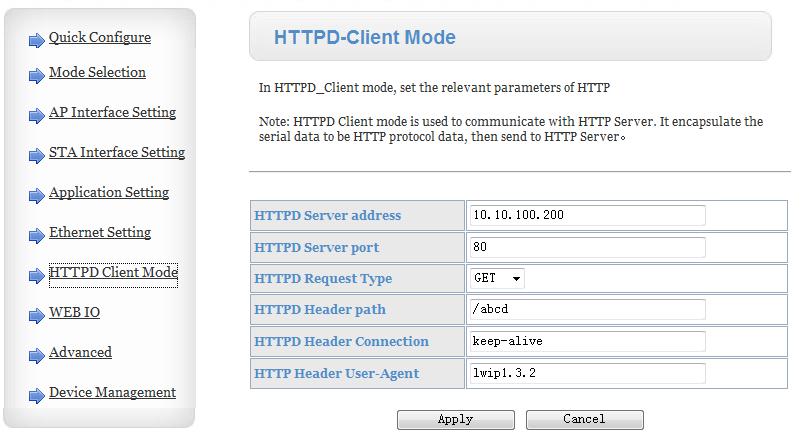
Task: Click the HTTPD Request Type label
Action: pos(323,279)
